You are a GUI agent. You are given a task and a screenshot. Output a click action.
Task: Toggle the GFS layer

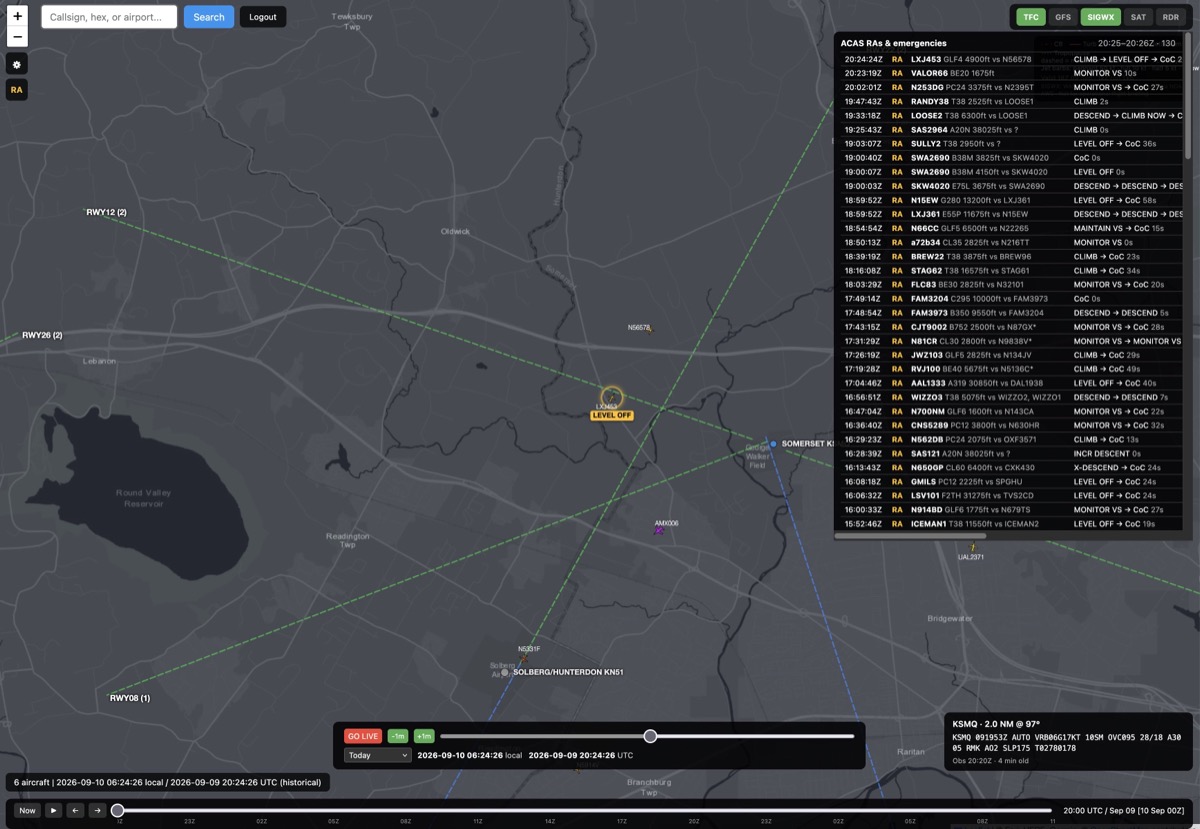1063,17
